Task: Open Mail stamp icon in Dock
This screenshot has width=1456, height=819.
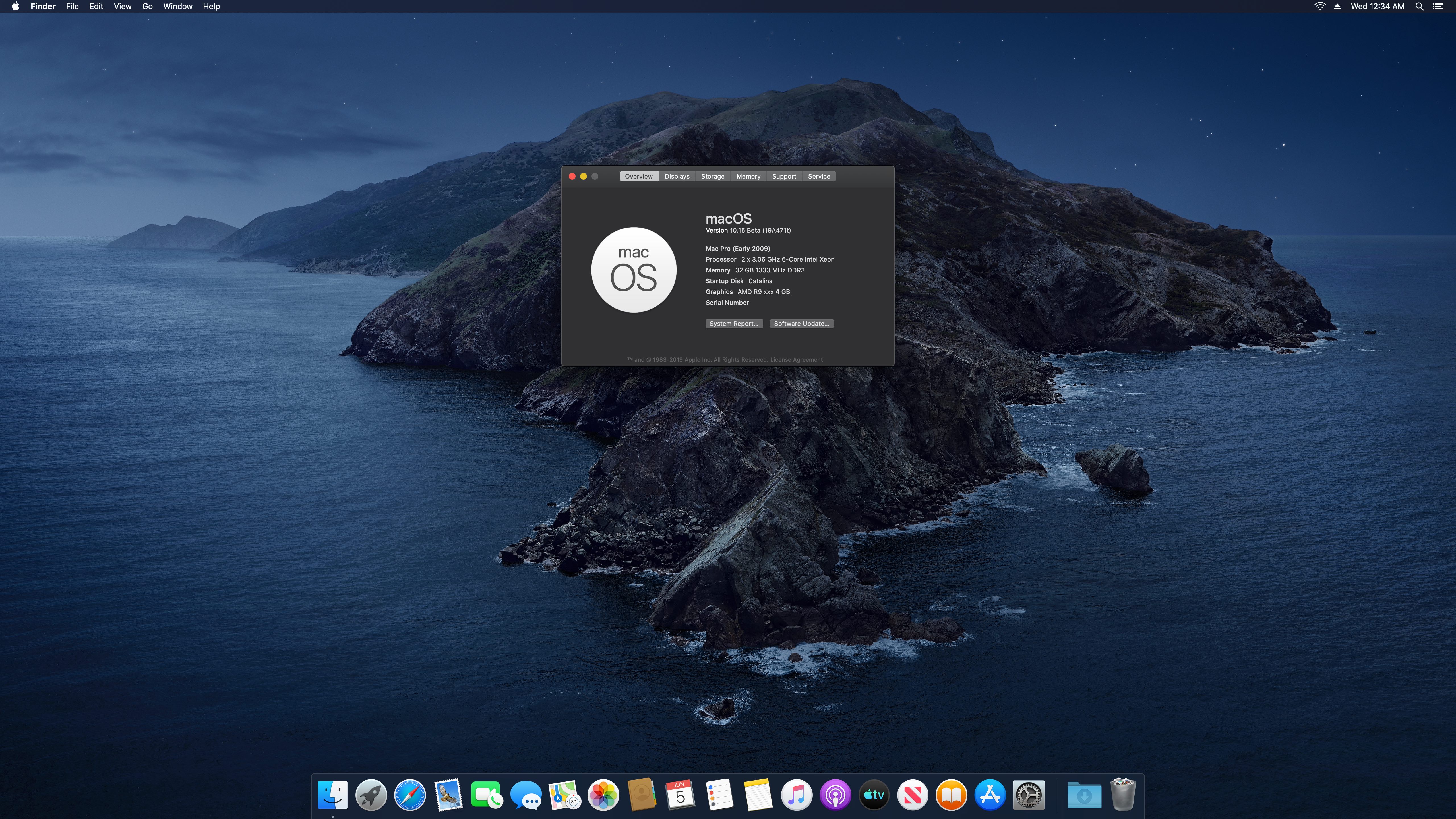Action: tap(449, 795)
